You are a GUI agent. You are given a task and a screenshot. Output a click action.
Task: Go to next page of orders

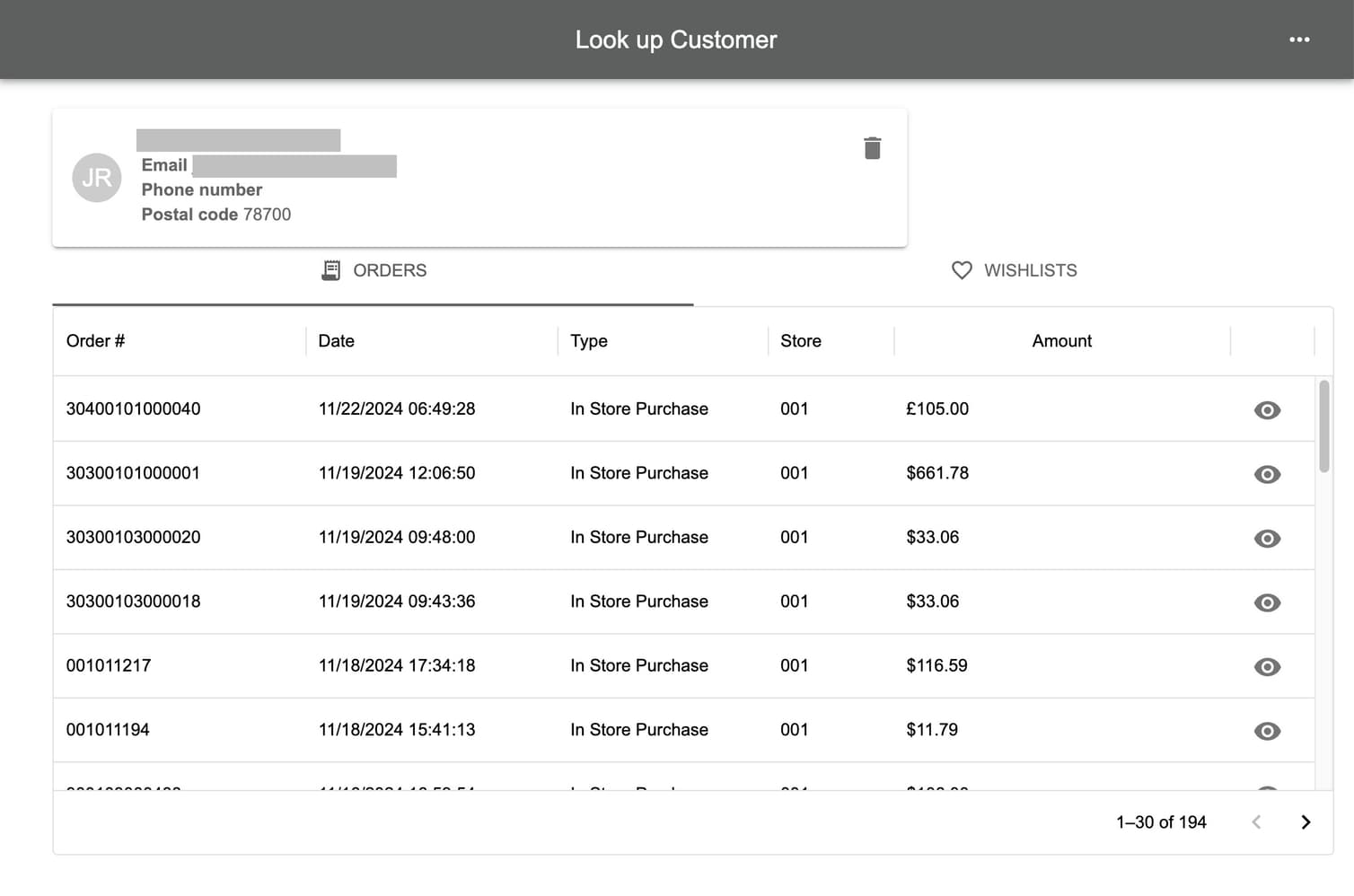(1306, 822)
